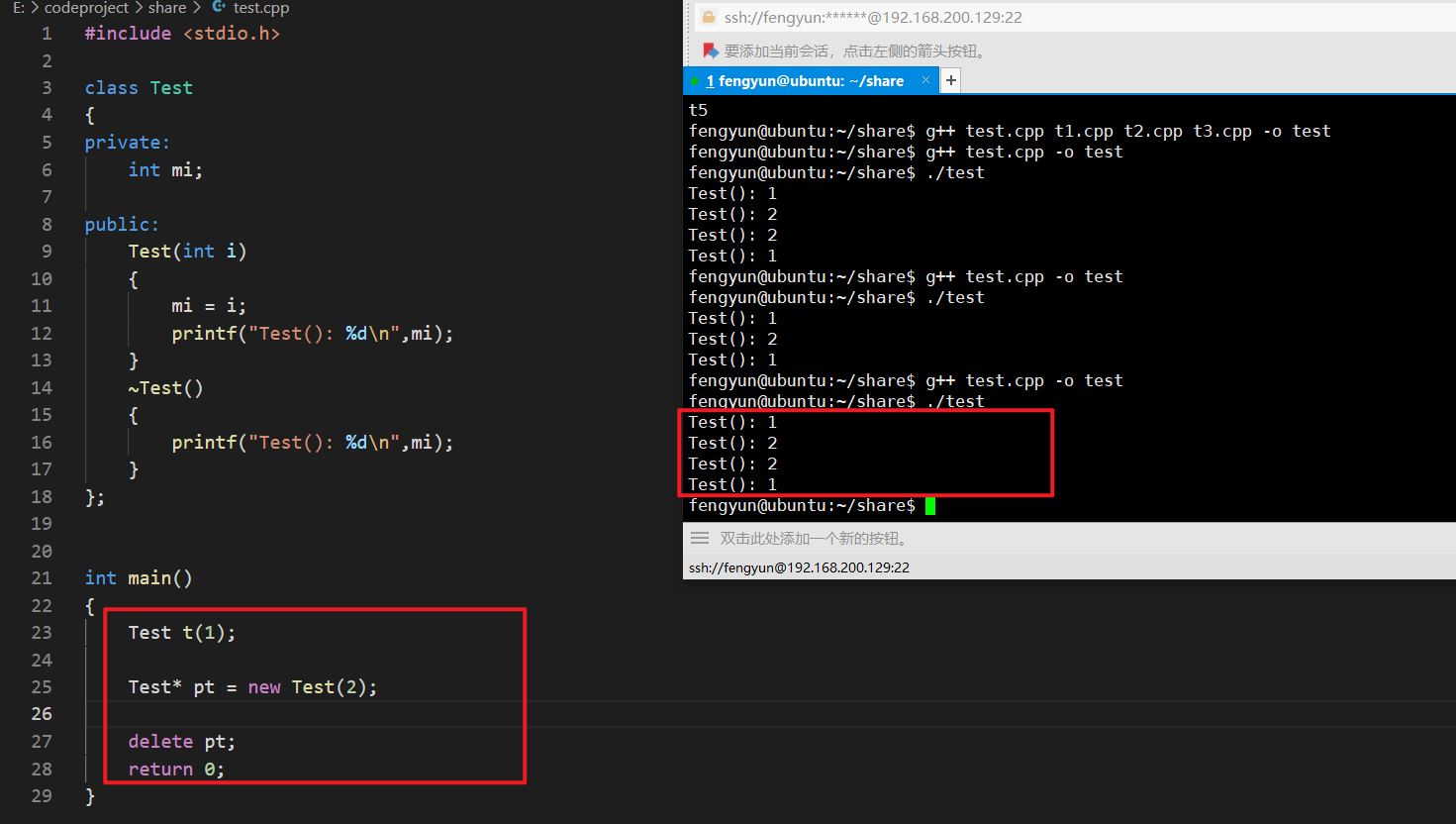
Task: Click 'mi = i;' assignment line
Action: click(x=209, y=306)
